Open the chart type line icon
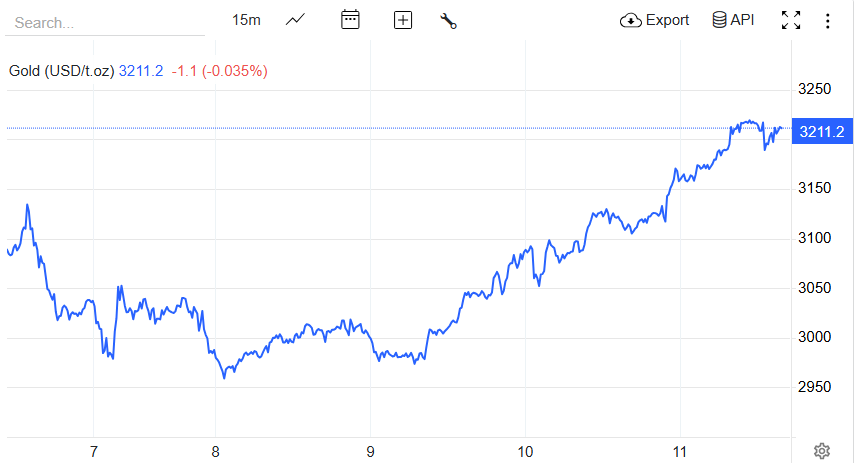The height and width of the screenshot is (463, 855). tap(295, 20)
